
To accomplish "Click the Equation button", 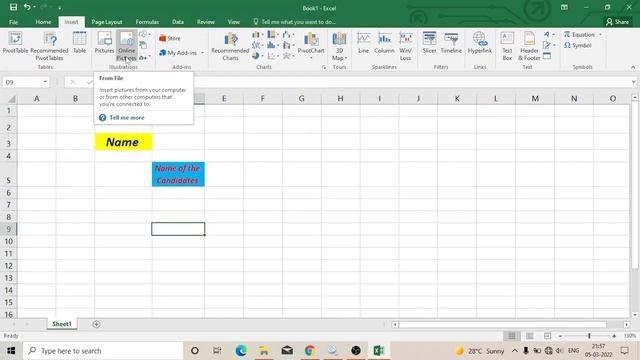I will (x=579, y=35).
